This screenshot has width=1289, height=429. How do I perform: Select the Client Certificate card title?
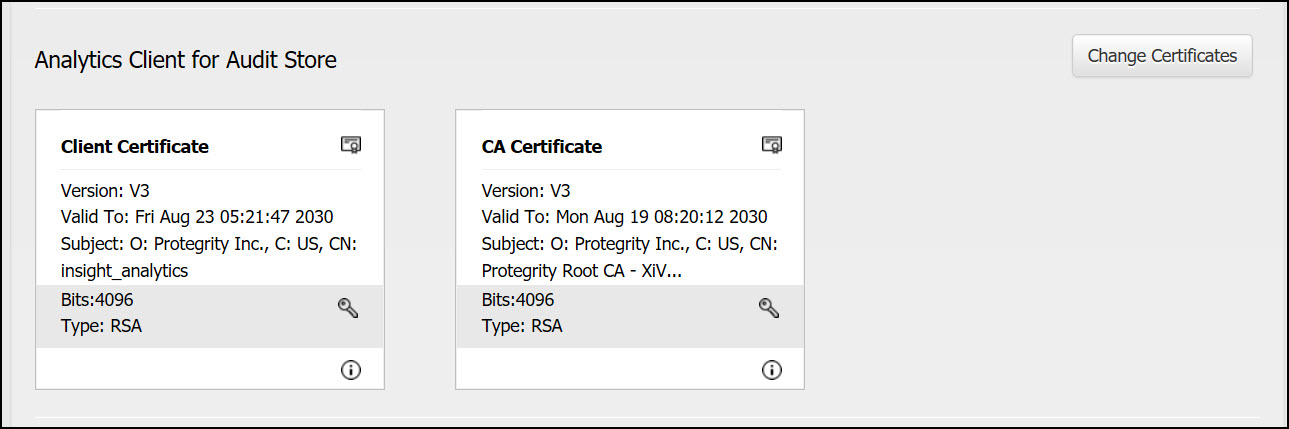135,147
